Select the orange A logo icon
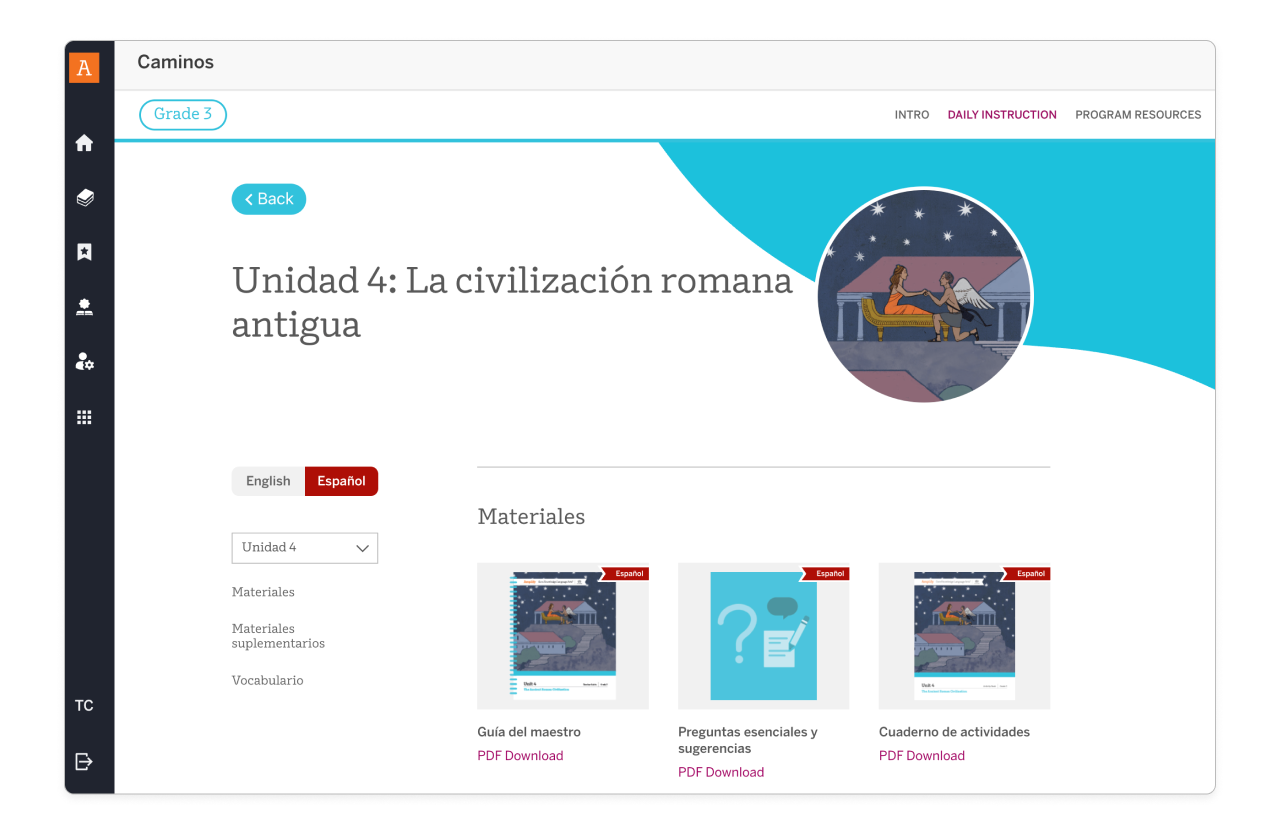The image size is (1280, 836). tap(84, 67)
